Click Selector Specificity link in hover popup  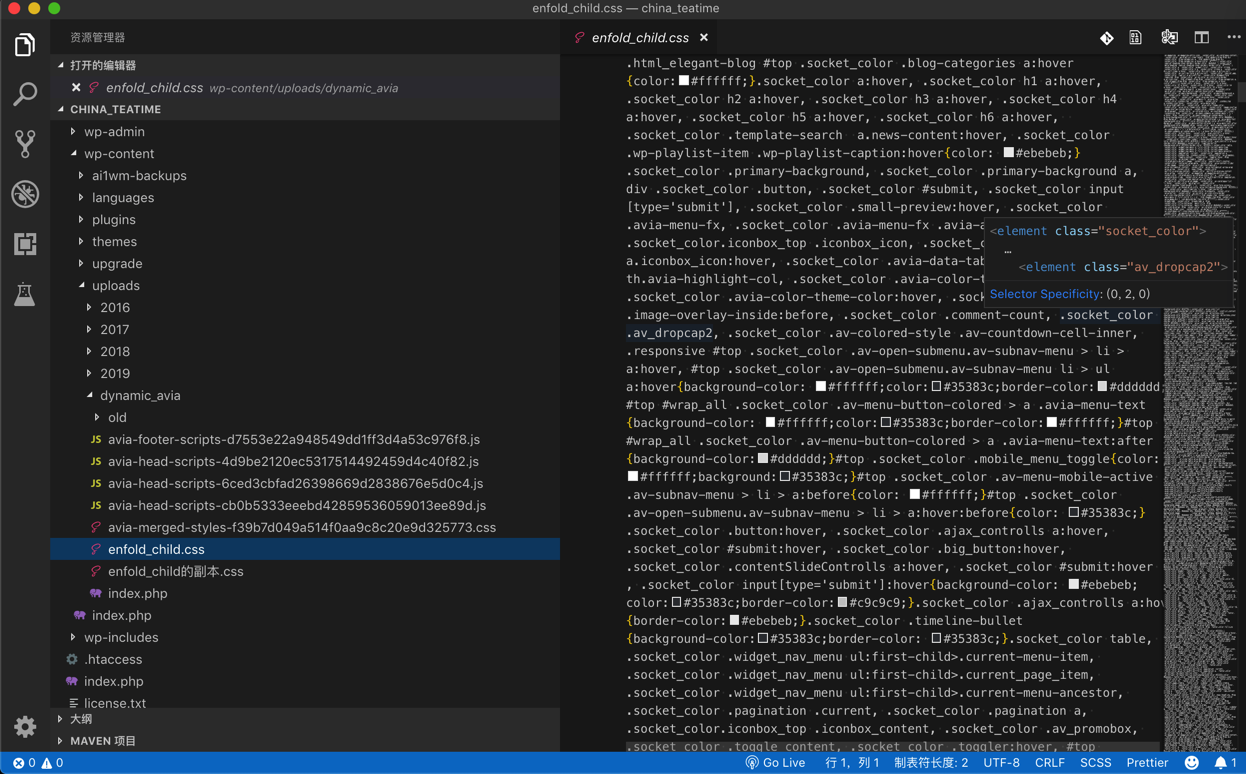tap(1045, 294)
